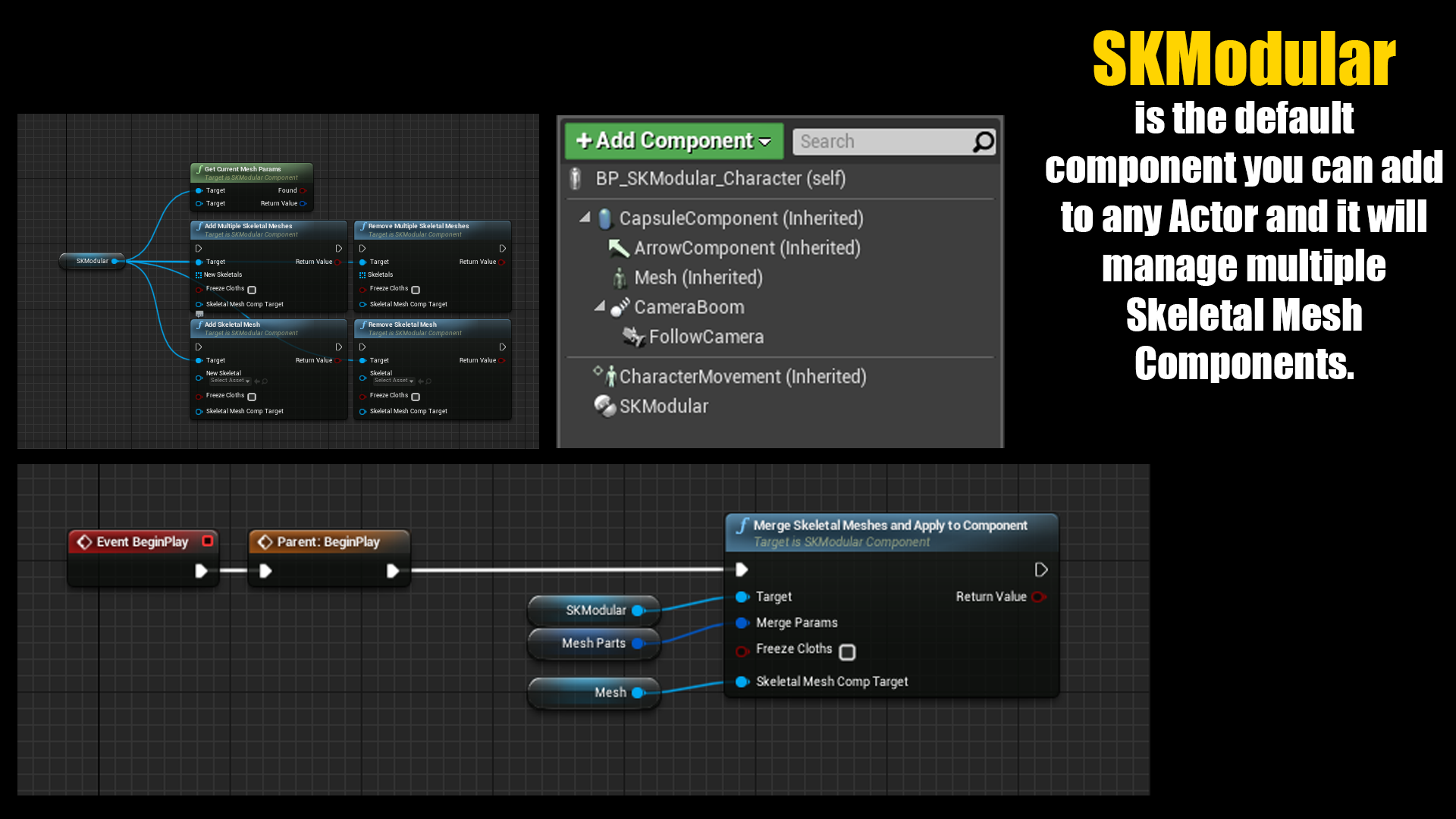Enable Freeze Cloths on Add Skeletal Mesh node
The height and width of the screenshot is (819, 1456).
click(252, 396)
